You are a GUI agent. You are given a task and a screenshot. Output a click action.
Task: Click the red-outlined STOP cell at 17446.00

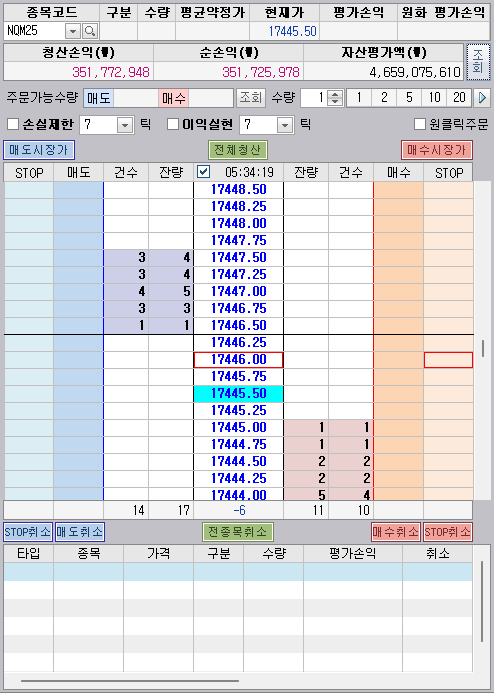point(448,360)
